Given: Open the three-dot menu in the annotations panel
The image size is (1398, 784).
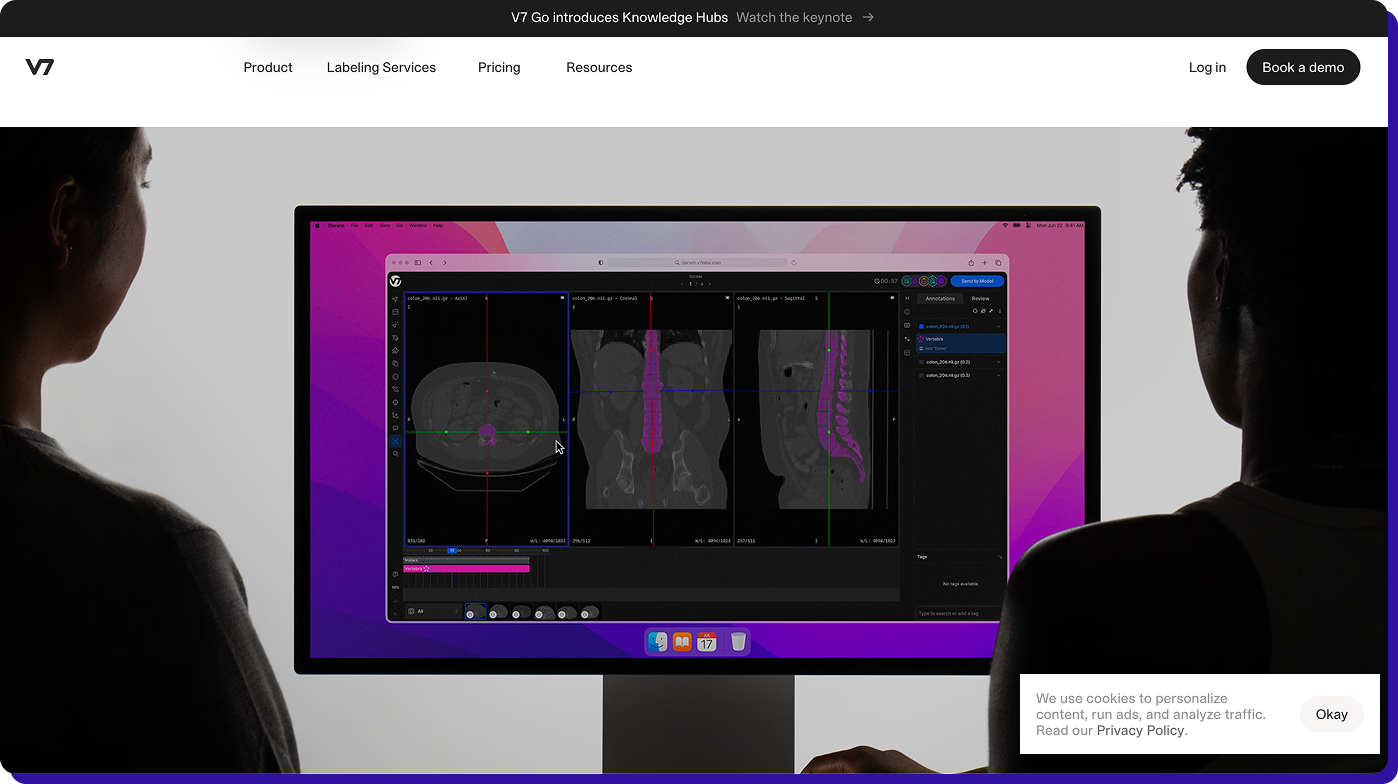Looking at the screenshot, I should (x=1000, y=311).
